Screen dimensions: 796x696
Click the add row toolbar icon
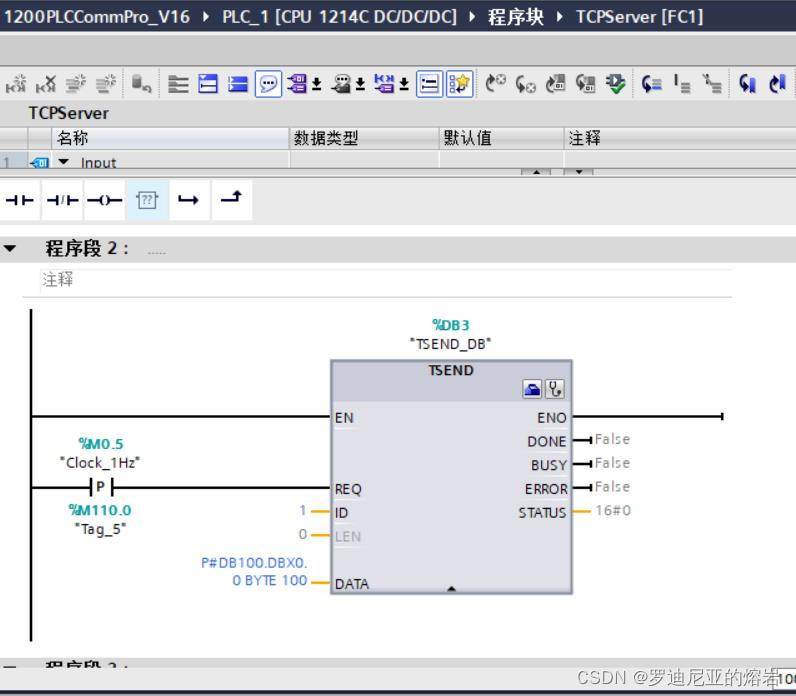pos(106,84)
